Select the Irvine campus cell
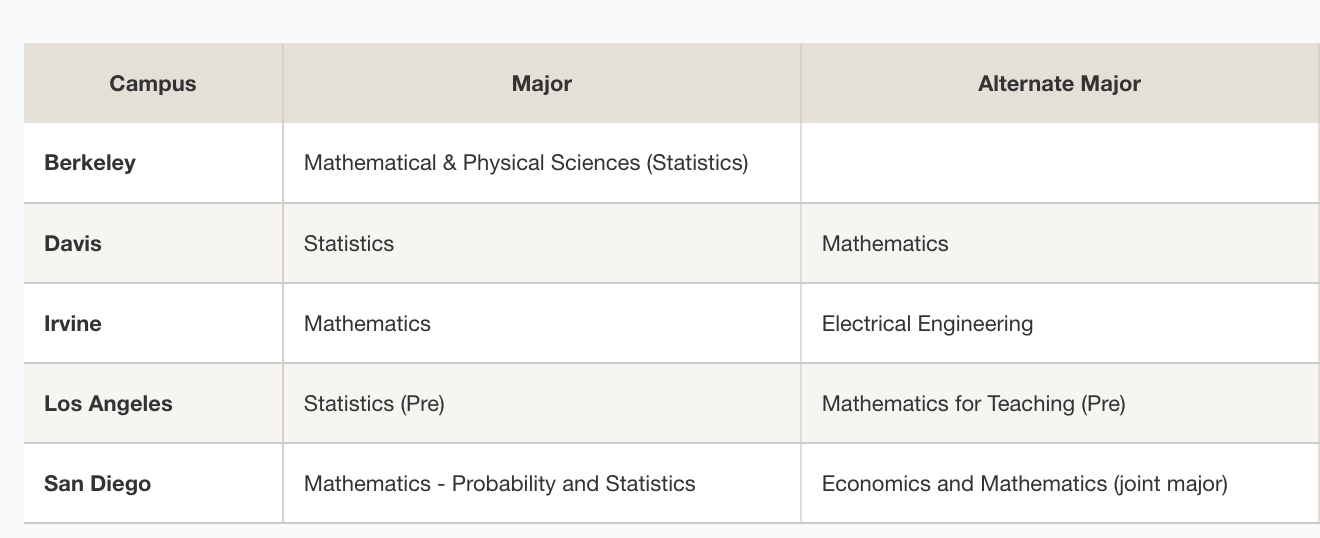The width and height of the screenshot is (1320, 538). coord(73,323)
